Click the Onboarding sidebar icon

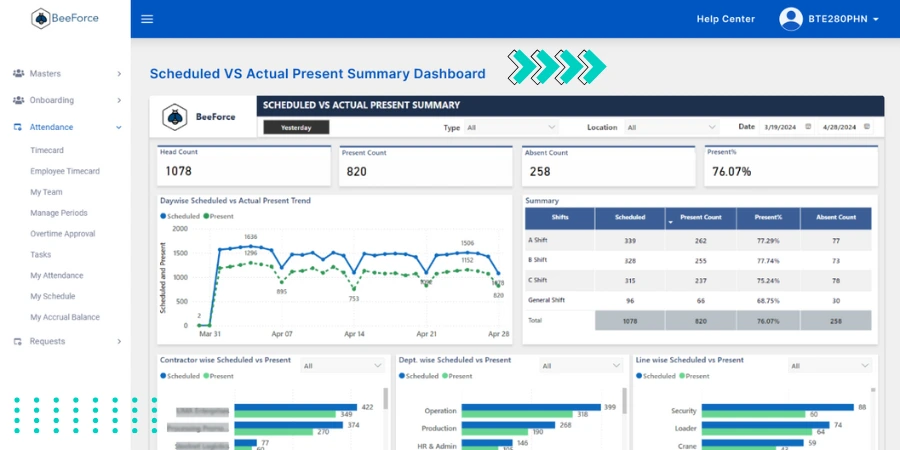click(18, 100)
